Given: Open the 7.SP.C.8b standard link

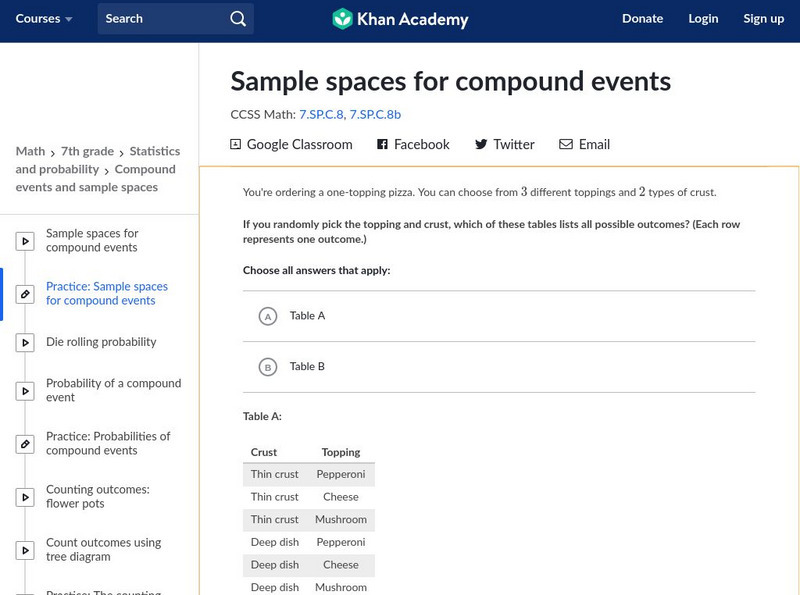Looking at the screenshot, I should 375,114.
